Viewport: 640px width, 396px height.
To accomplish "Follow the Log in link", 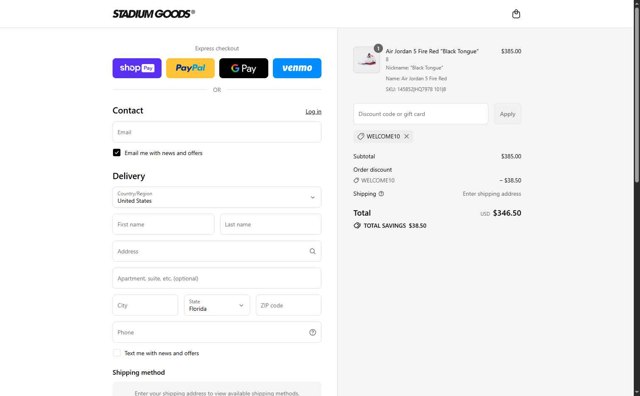I will pyautogui.click(x=313, y=111).
